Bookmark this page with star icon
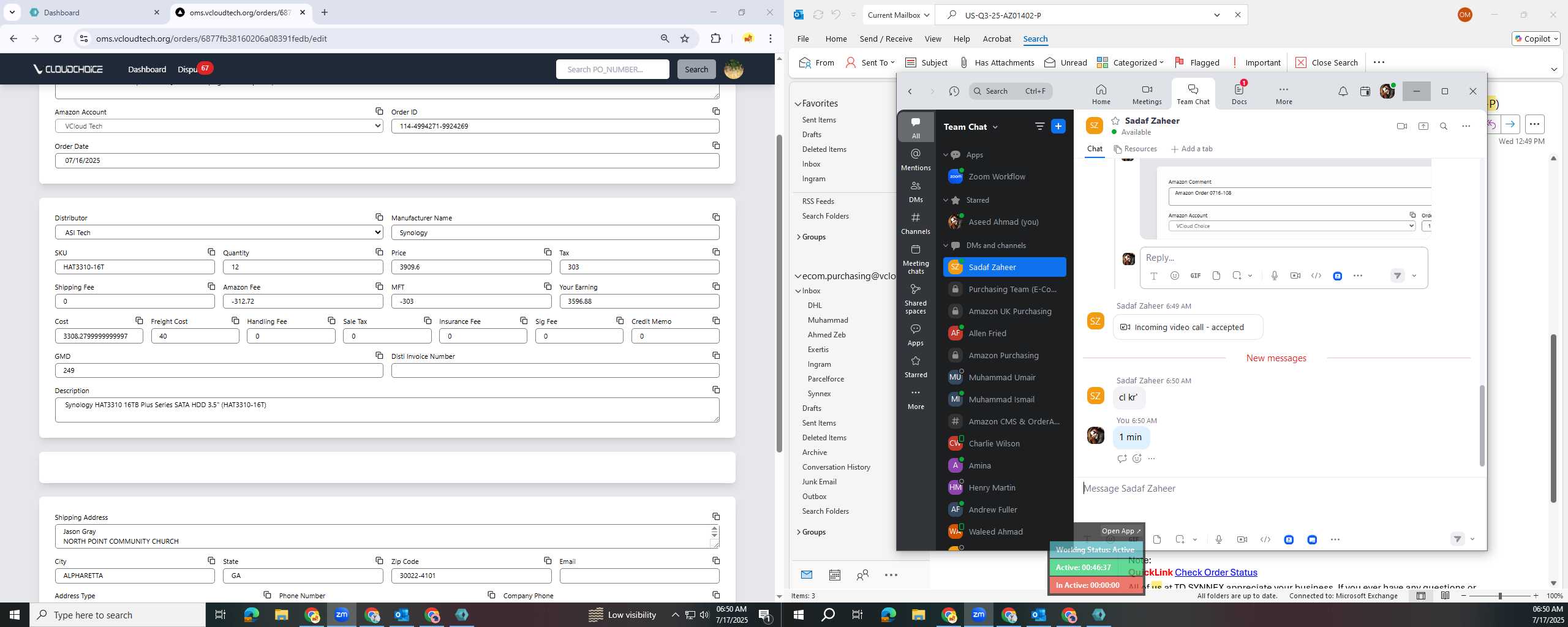Viewport: 1568px width, 627px height. click(x=685, y=39)
